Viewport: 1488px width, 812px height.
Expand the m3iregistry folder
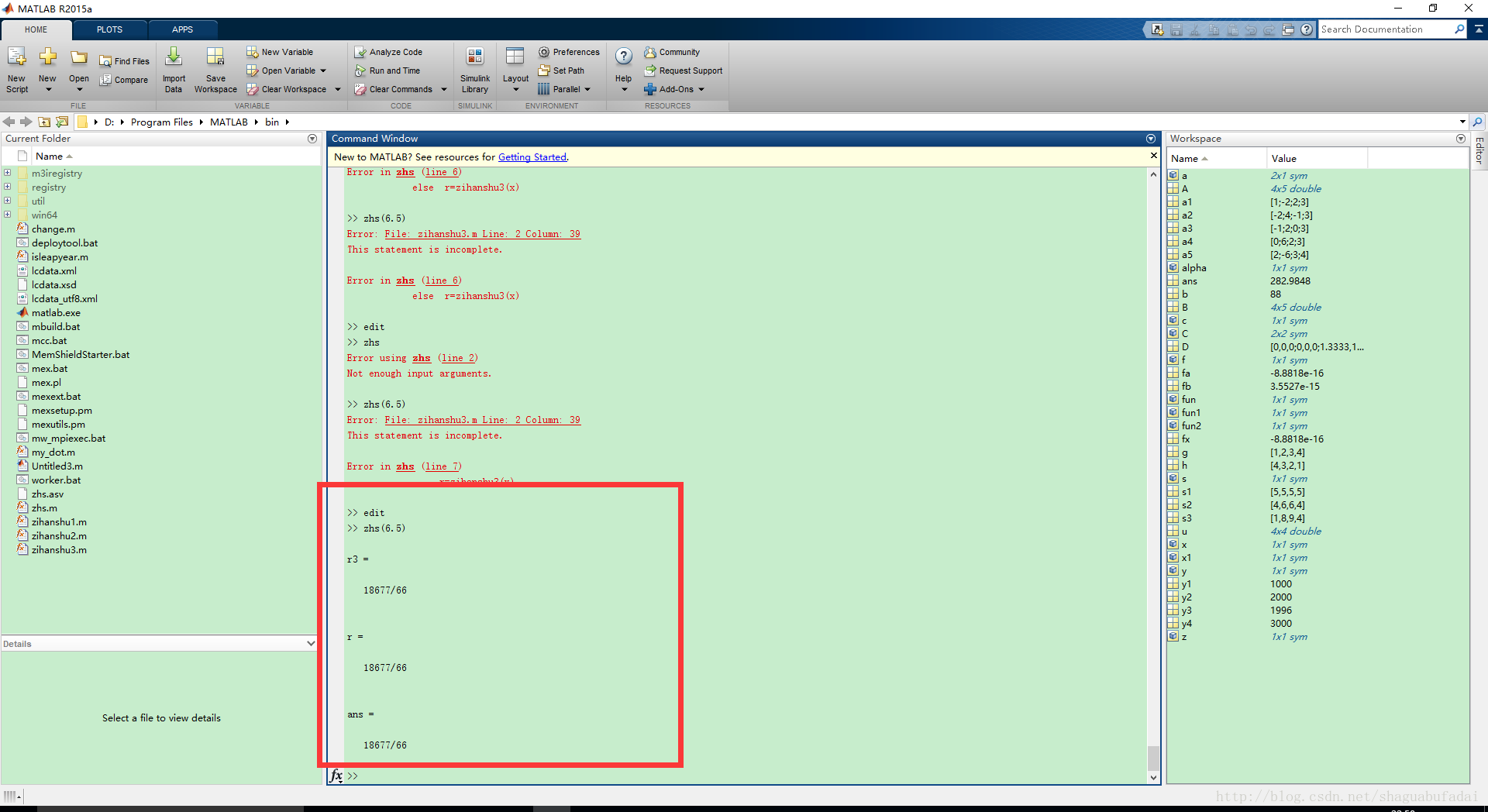click(7, 173)
